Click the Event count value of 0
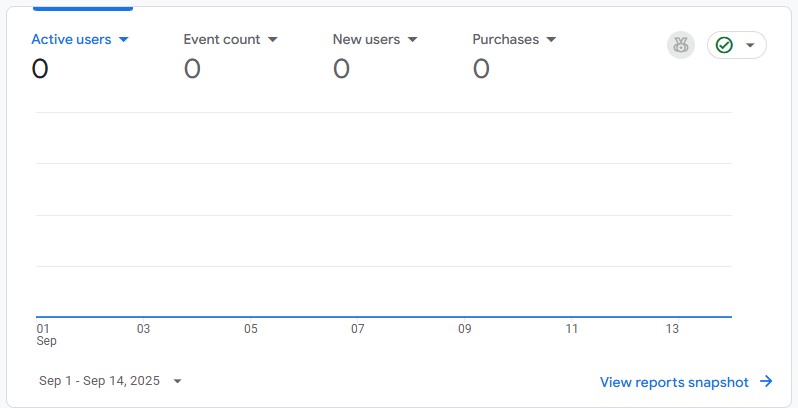Screen dimensions: 798x408 pyautogui.click(x=192, y=69)
